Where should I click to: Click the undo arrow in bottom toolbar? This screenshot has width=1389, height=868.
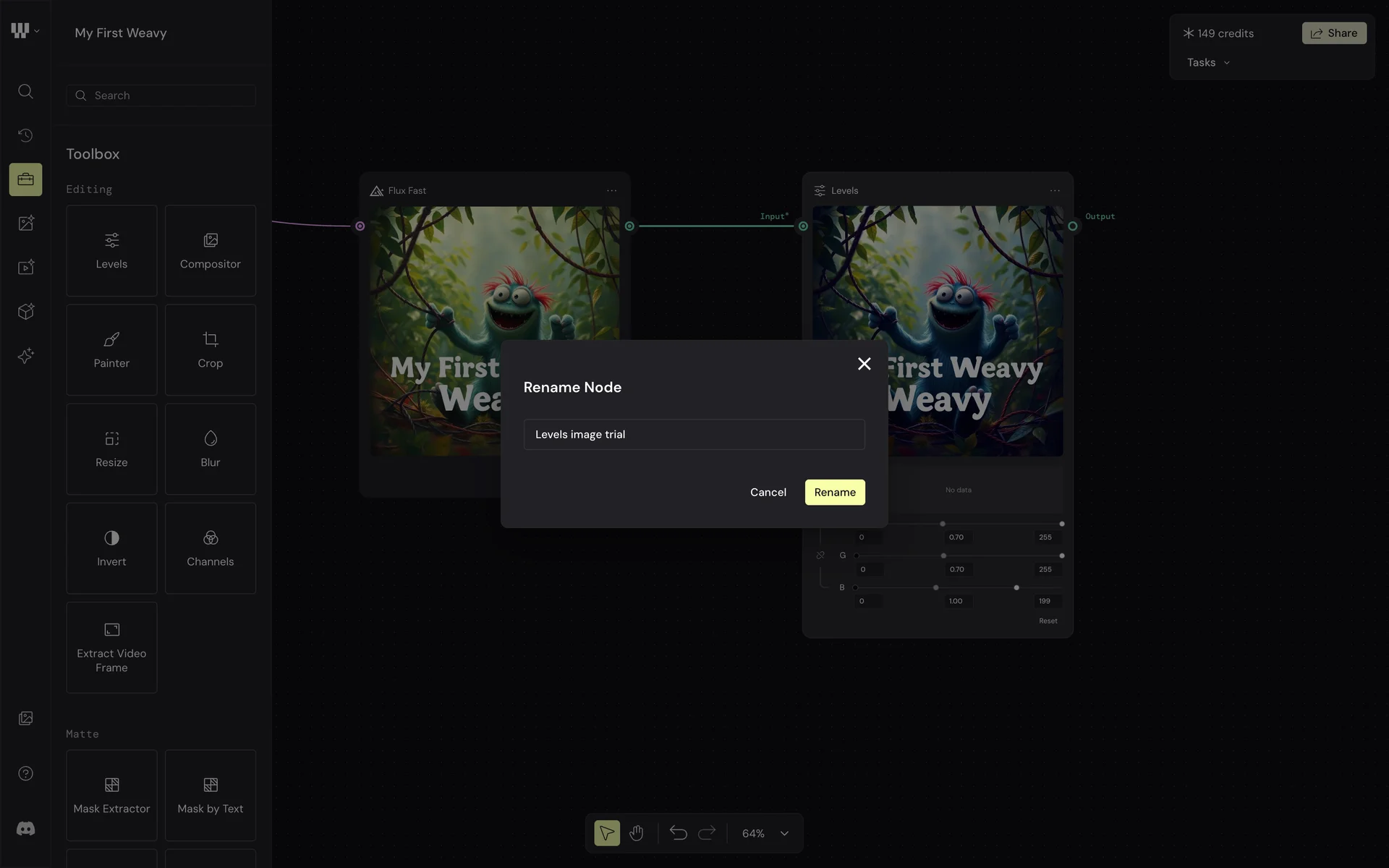click(678, 833)
